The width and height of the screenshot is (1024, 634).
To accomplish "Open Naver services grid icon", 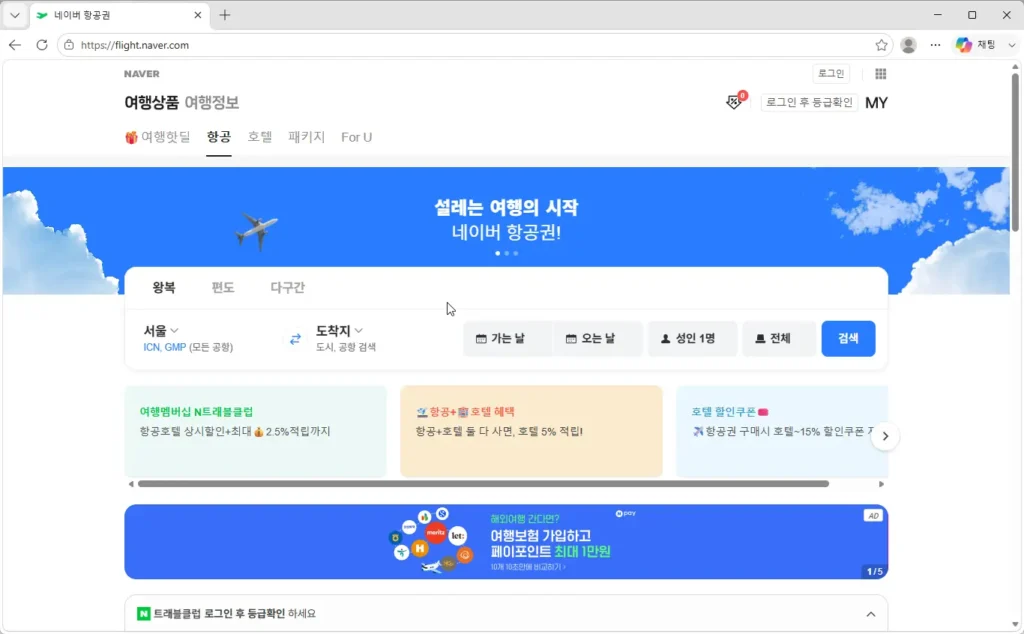I will (880, 74).
